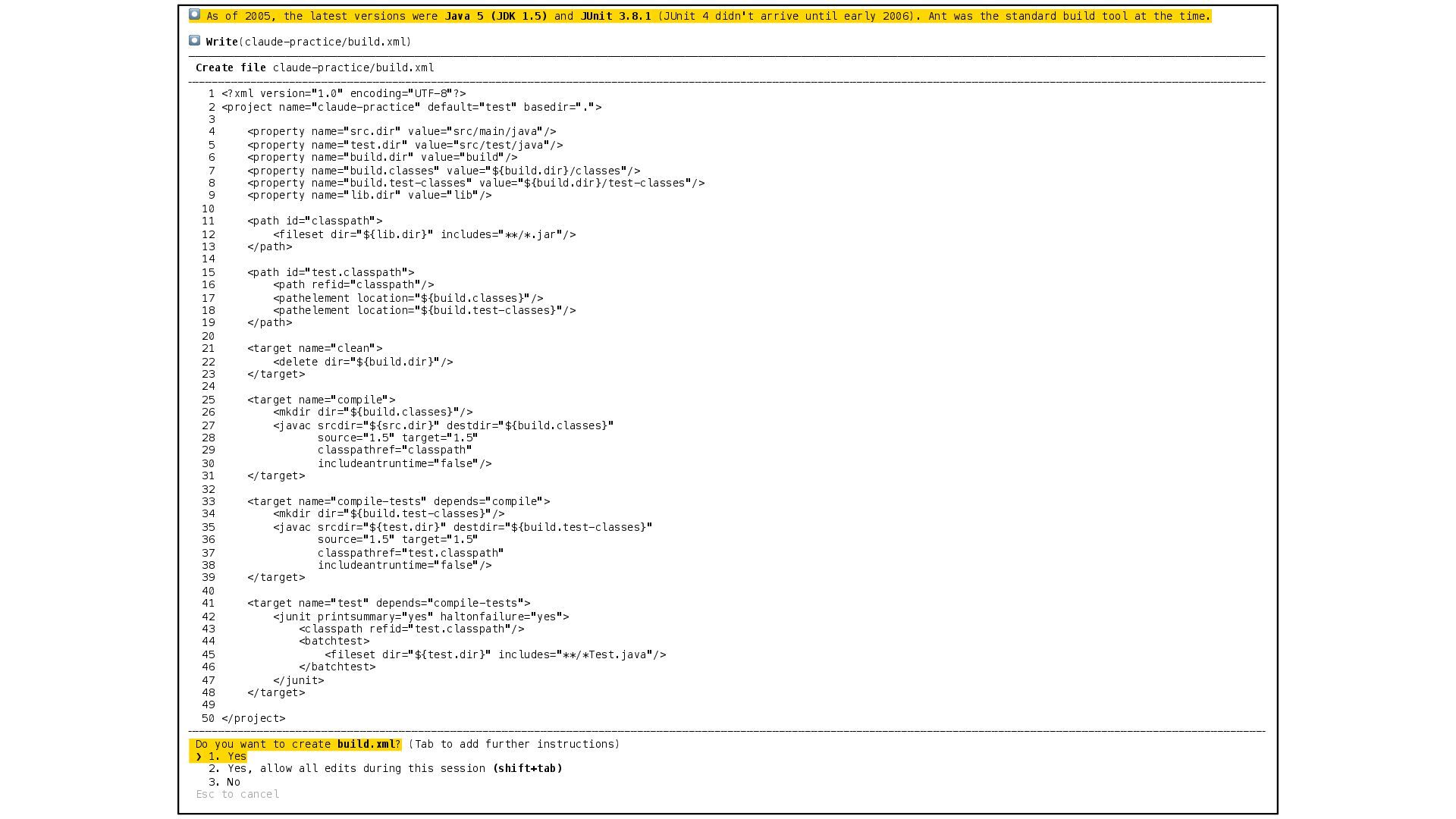Click the bullet icon beside the 2005 message
Viewport: 1456px width, 819px height.
194,14
